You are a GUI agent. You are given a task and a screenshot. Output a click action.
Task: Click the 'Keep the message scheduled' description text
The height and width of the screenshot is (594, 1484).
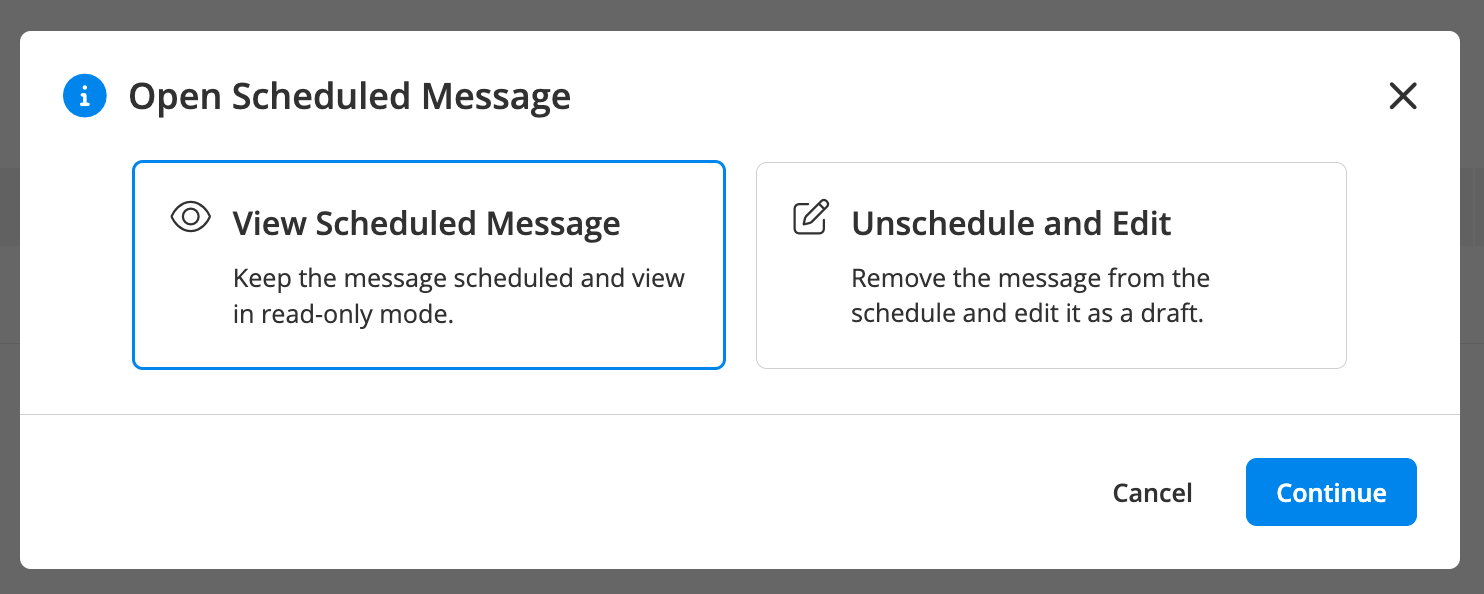459,278
